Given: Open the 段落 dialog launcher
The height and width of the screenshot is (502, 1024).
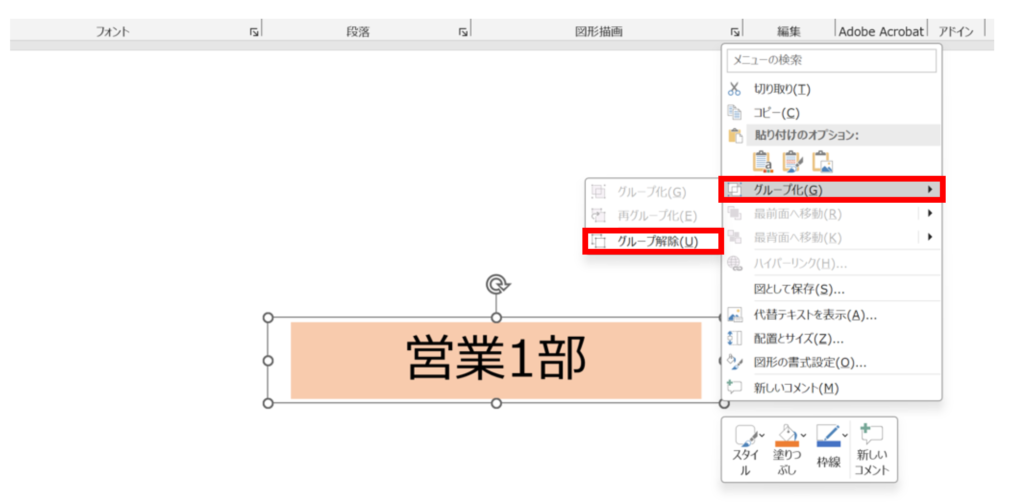Looking at the screenshot, I should 463,32.
